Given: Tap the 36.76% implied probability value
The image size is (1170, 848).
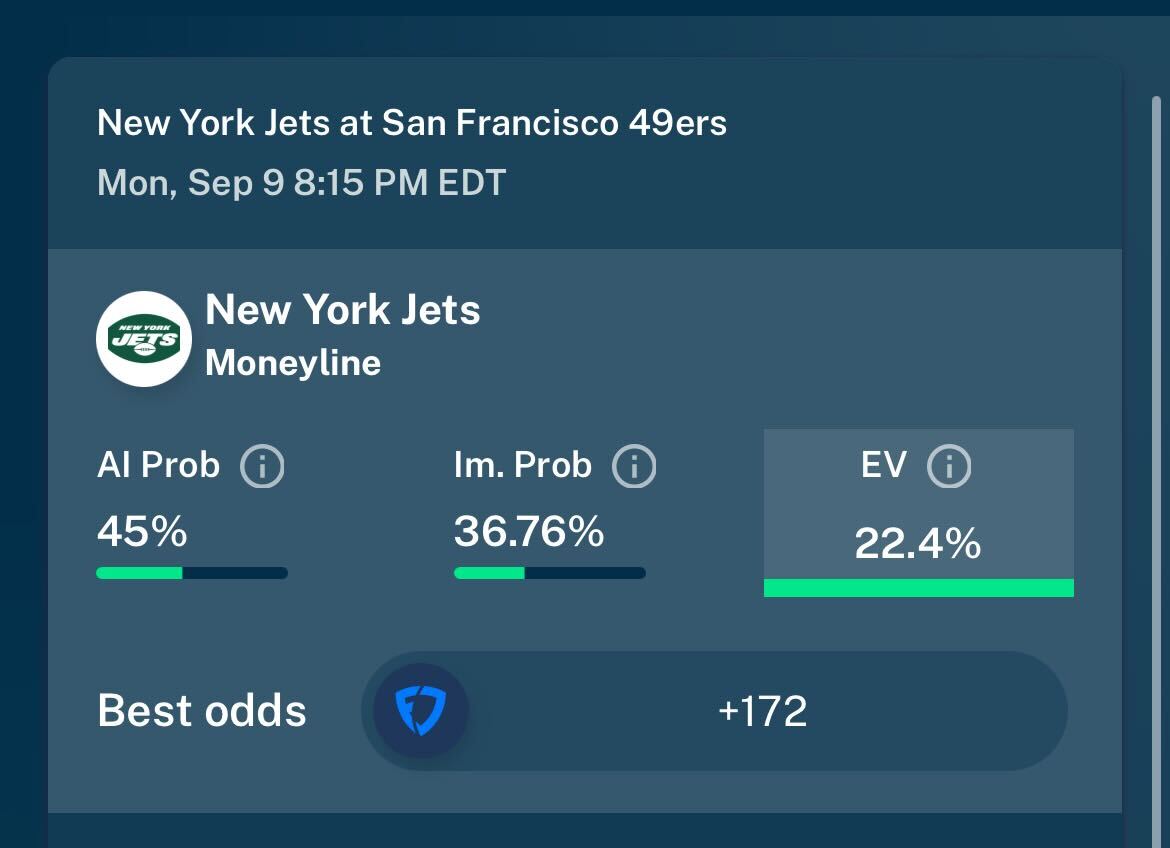Looking at the screenshot, I should (529, 531).
